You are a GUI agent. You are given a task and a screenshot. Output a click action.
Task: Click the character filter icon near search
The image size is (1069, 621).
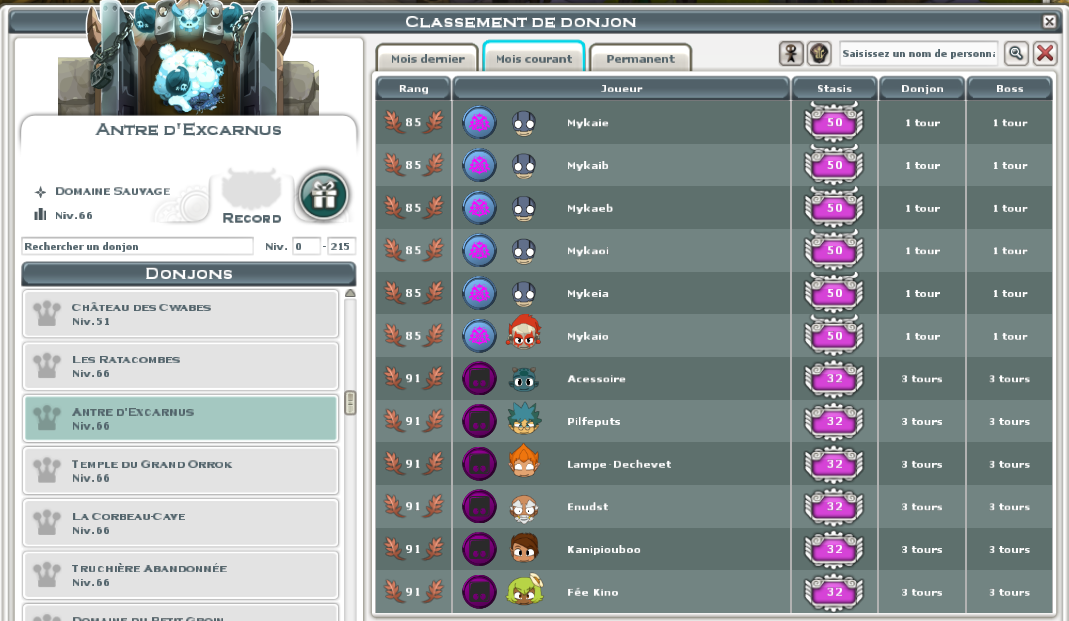pos(791,53)
